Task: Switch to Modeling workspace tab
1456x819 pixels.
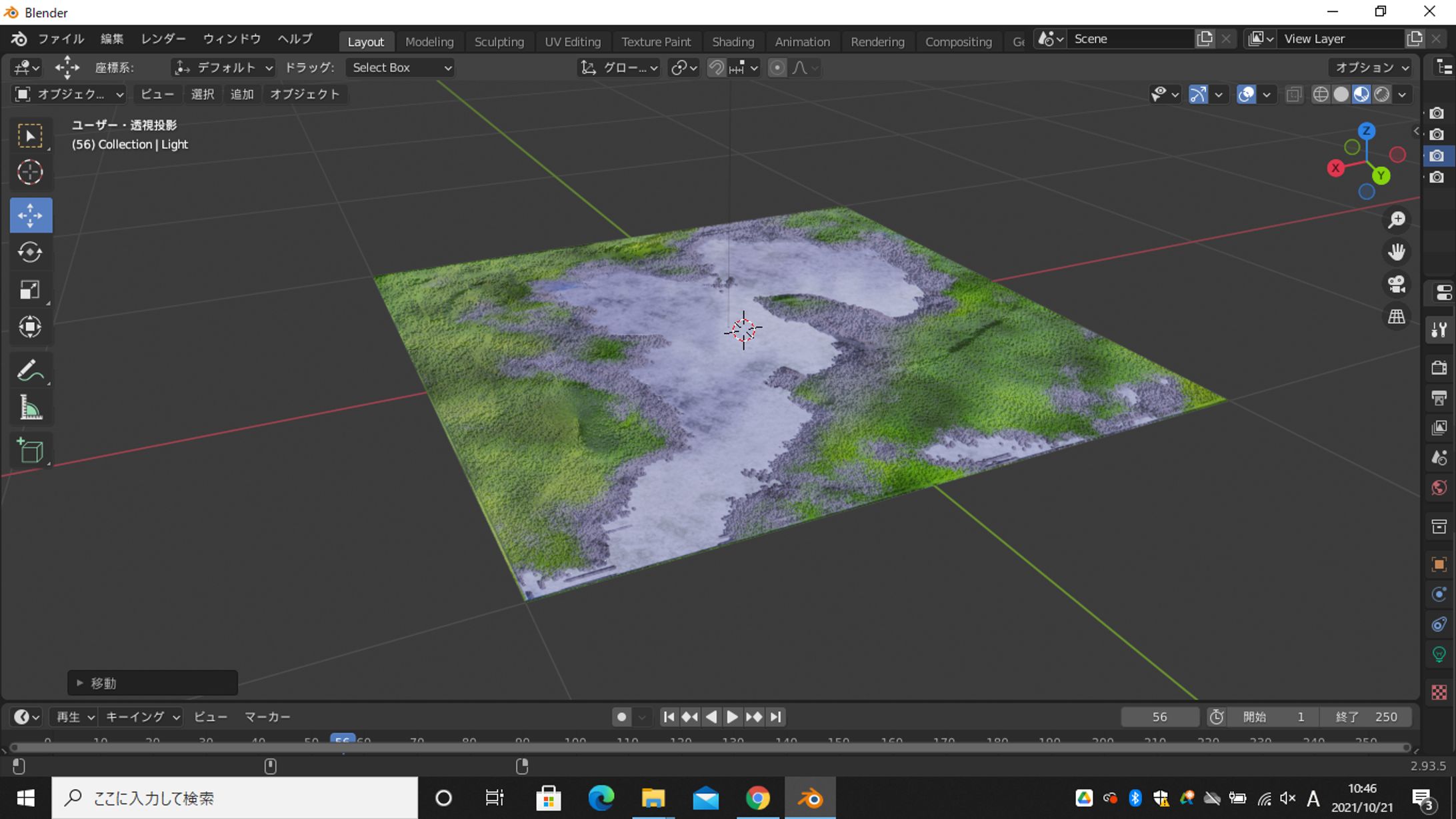Action: pos(429,41)
